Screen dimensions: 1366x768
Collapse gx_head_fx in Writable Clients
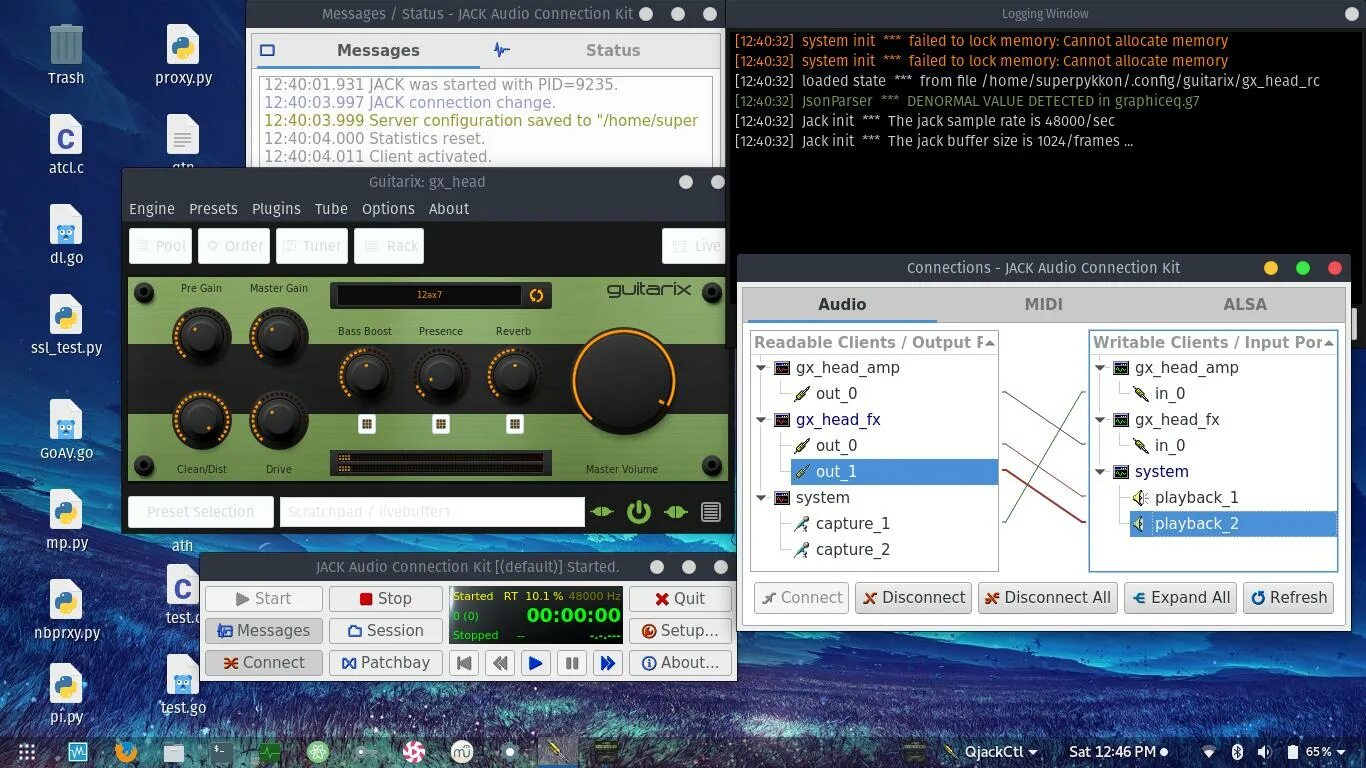point(1101,420)
